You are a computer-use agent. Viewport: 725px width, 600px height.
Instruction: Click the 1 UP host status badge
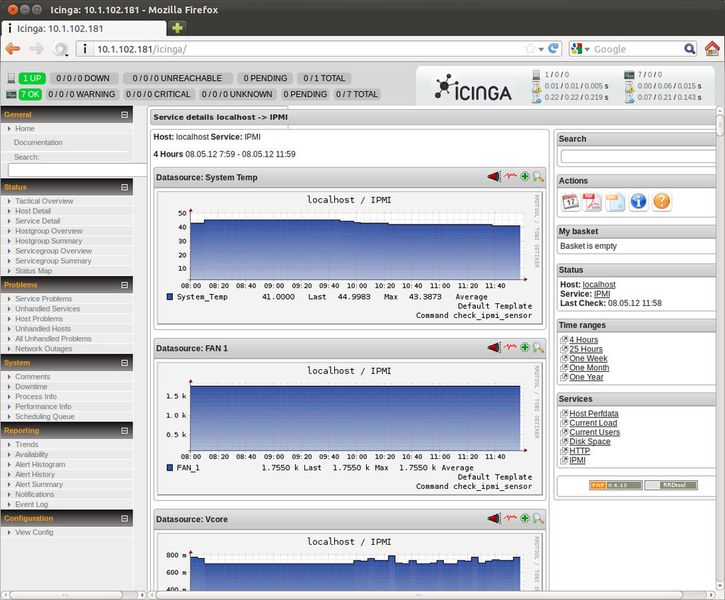[x=32, y=78]
